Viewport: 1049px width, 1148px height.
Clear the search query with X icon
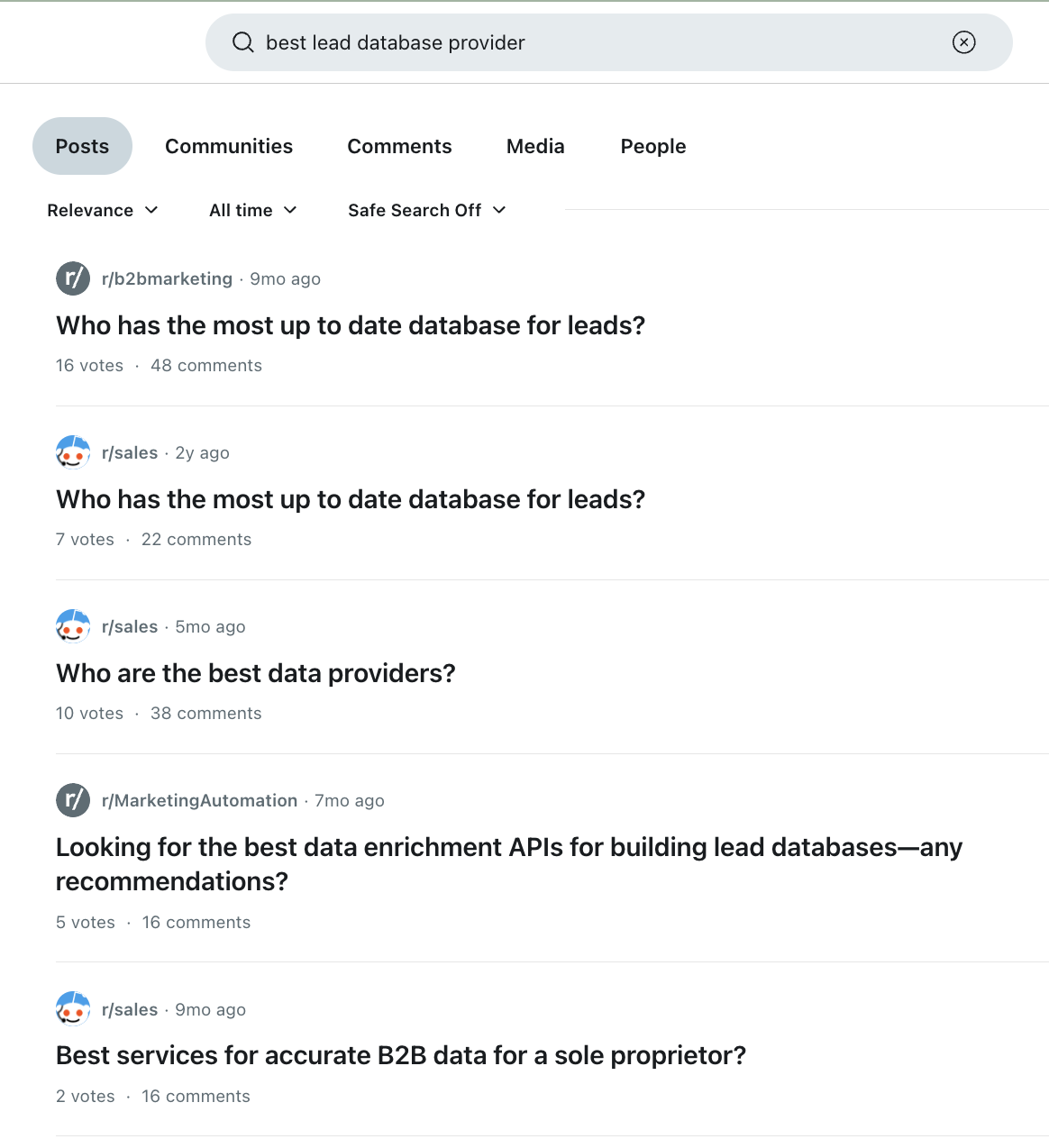tap(963, 42)
